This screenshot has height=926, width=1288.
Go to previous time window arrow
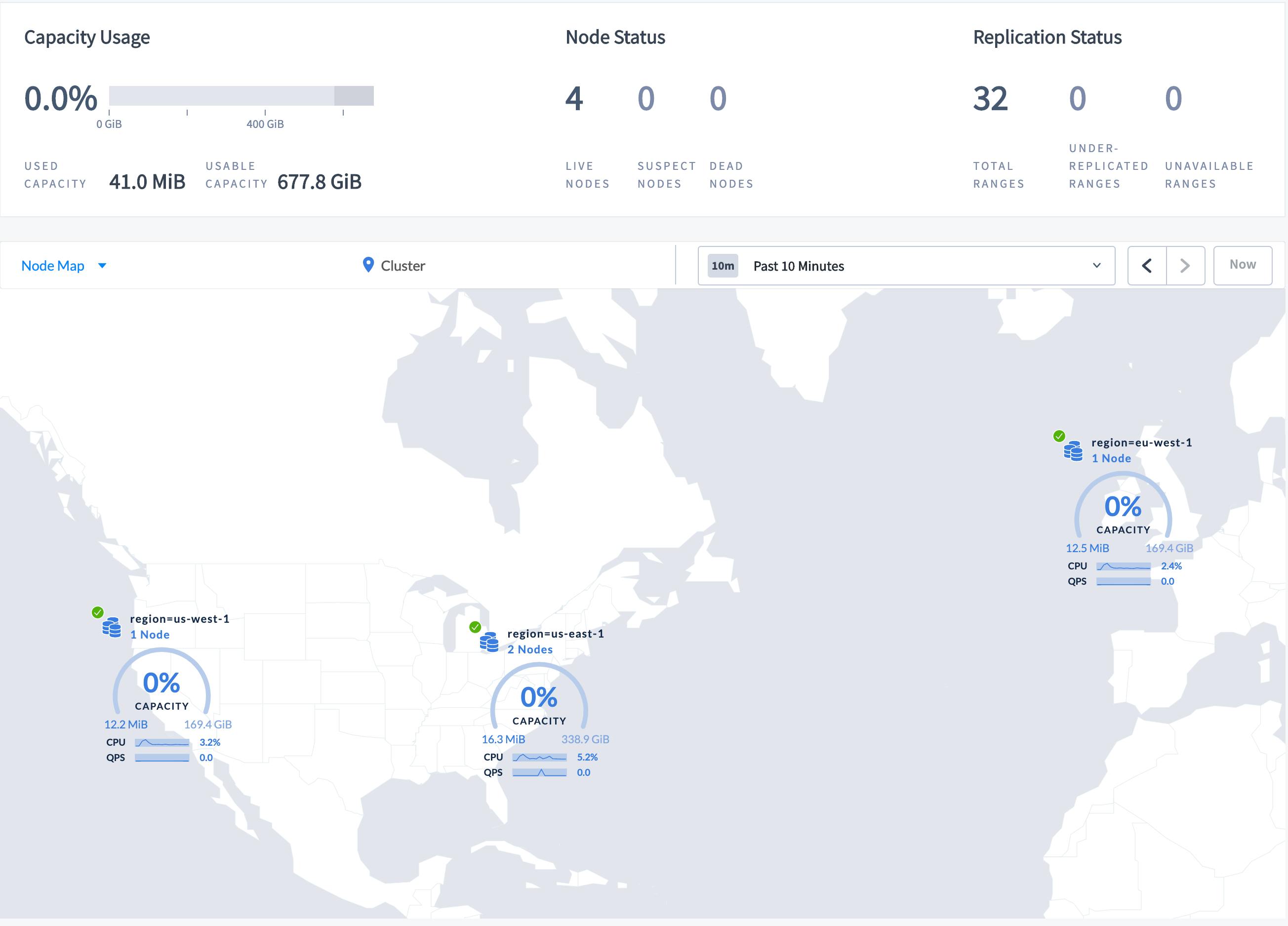[1147, 266]
